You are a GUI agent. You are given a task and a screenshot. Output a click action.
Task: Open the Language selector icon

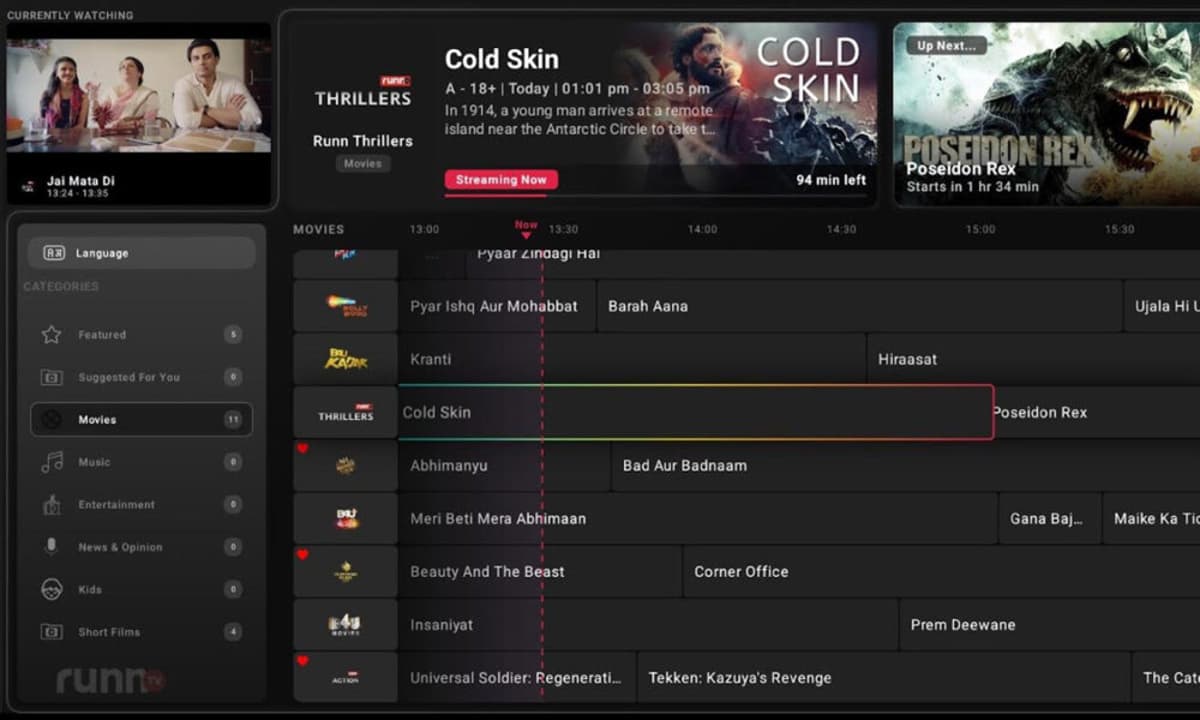click(x=54, y=253)
